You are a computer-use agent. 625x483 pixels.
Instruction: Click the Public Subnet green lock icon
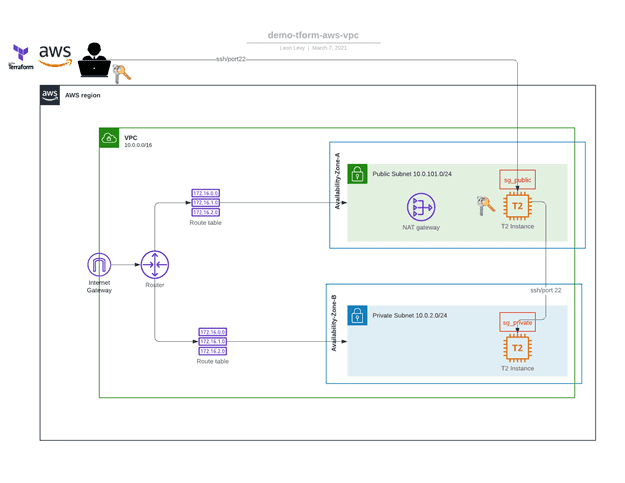point(358,174)
